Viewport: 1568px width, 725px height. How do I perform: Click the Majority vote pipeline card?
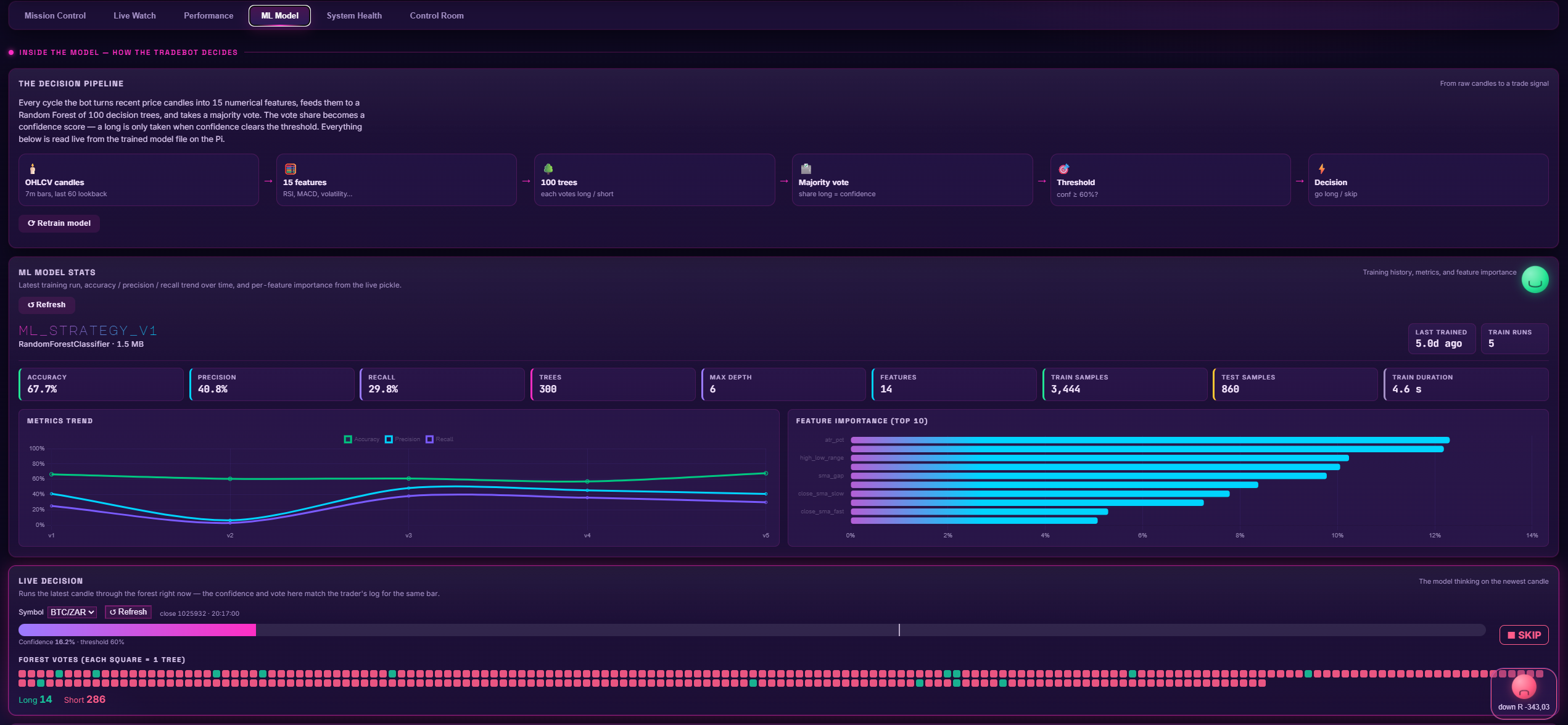pos(912,180)
